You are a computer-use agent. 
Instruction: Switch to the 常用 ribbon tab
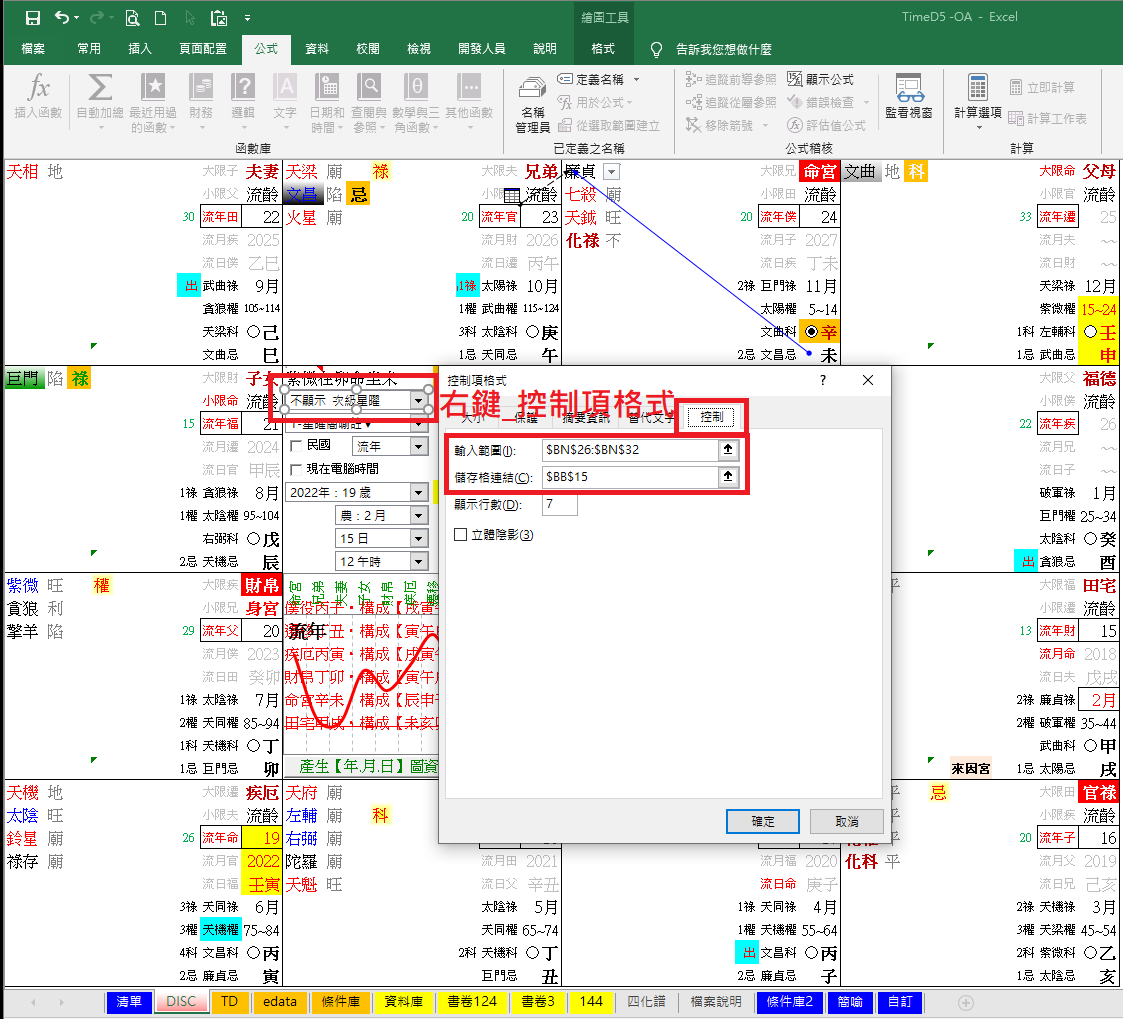[89, 49]
